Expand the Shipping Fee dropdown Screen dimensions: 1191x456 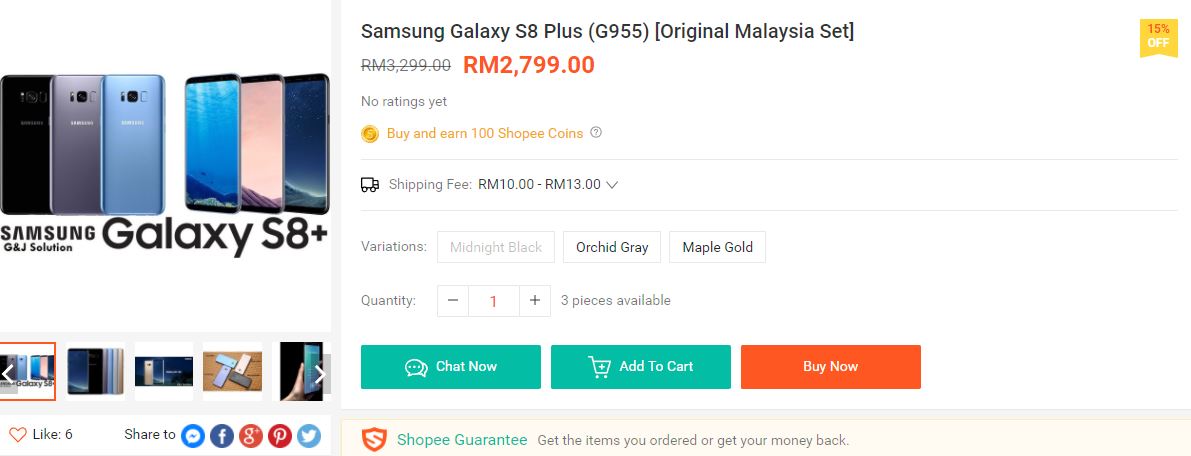(612, 184)
